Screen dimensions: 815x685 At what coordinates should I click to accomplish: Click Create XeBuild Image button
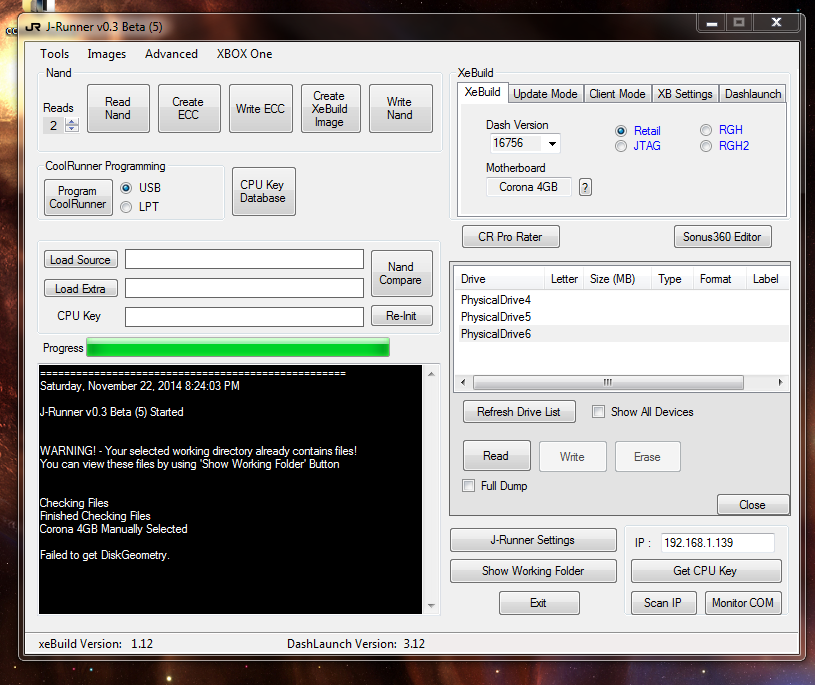(x=331, y=109)
